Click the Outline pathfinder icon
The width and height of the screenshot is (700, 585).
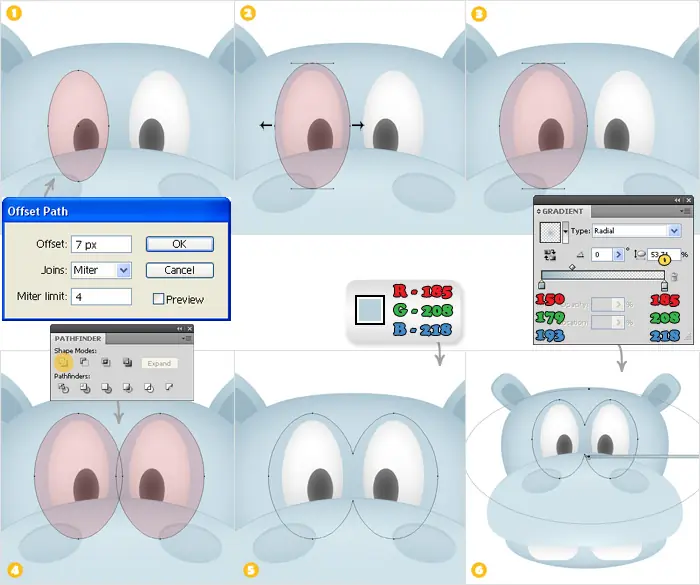pyautogui.click(x=149, y=388)
